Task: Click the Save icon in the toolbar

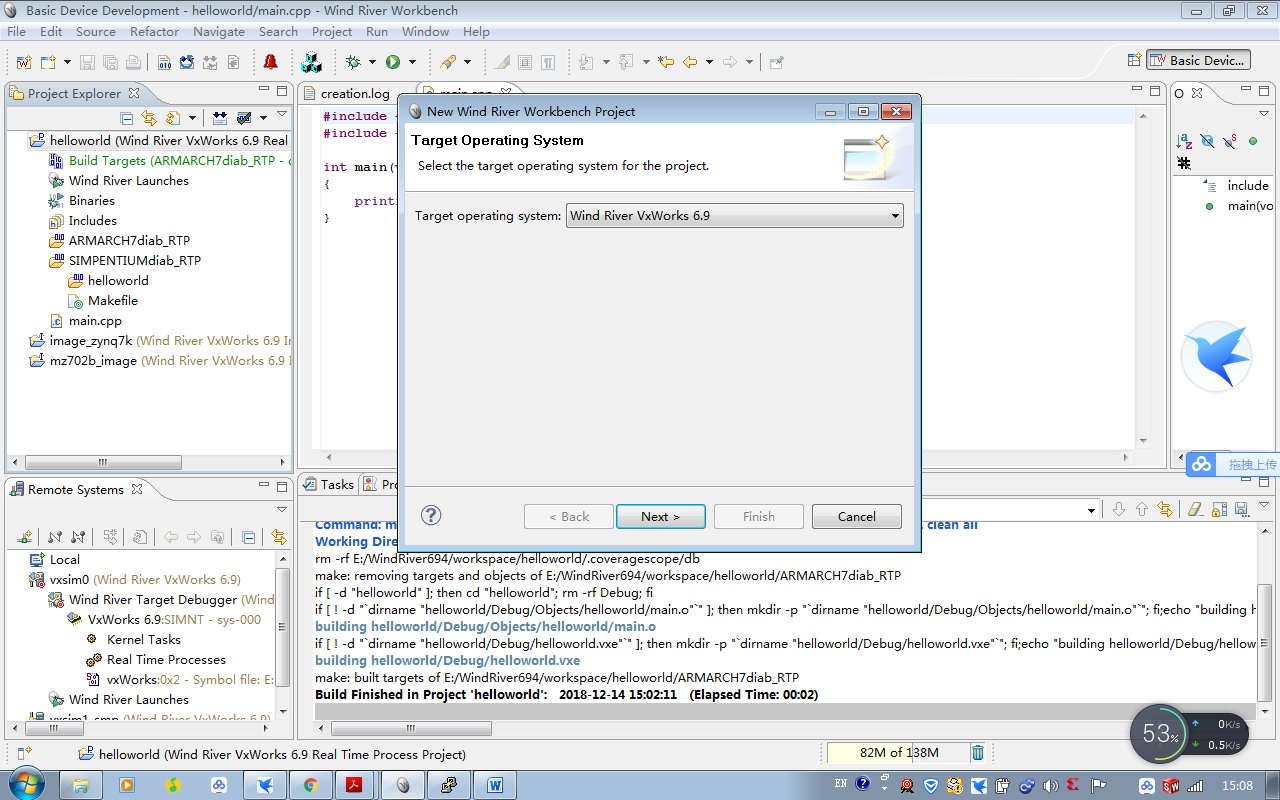Action: (x=87, y=61)
